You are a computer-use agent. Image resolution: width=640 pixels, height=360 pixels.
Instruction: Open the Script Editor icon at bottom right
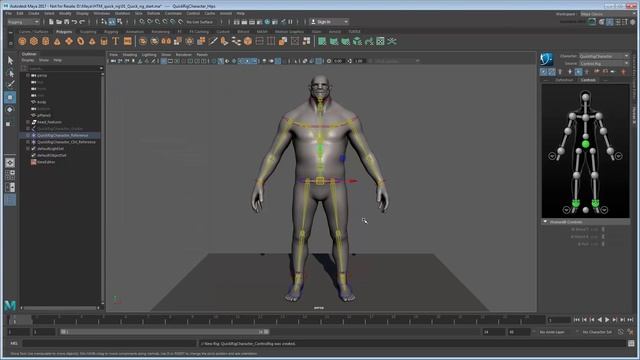click(x=631, y=344)
